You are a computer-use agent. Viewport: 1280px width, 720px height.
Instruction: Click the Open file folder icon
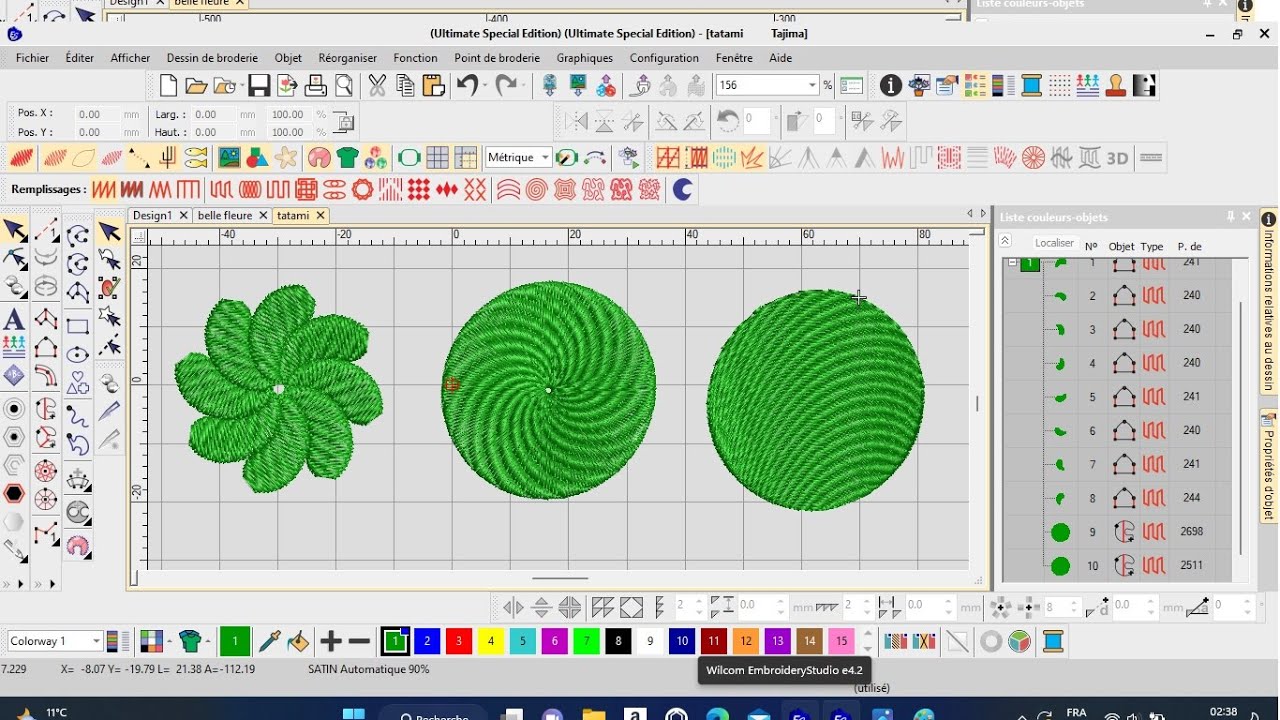pos(196,86)
